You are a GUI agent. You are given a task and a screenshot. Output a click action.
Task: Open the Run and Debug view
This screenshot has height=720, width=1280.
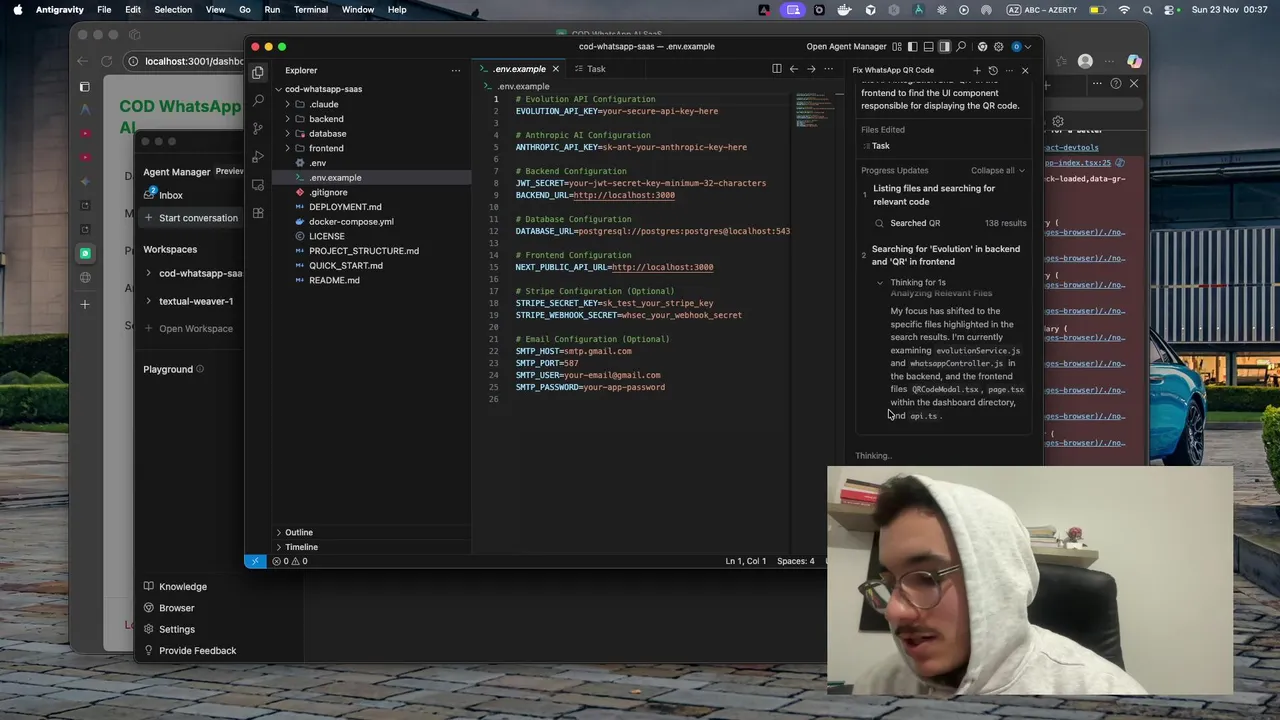258,157
